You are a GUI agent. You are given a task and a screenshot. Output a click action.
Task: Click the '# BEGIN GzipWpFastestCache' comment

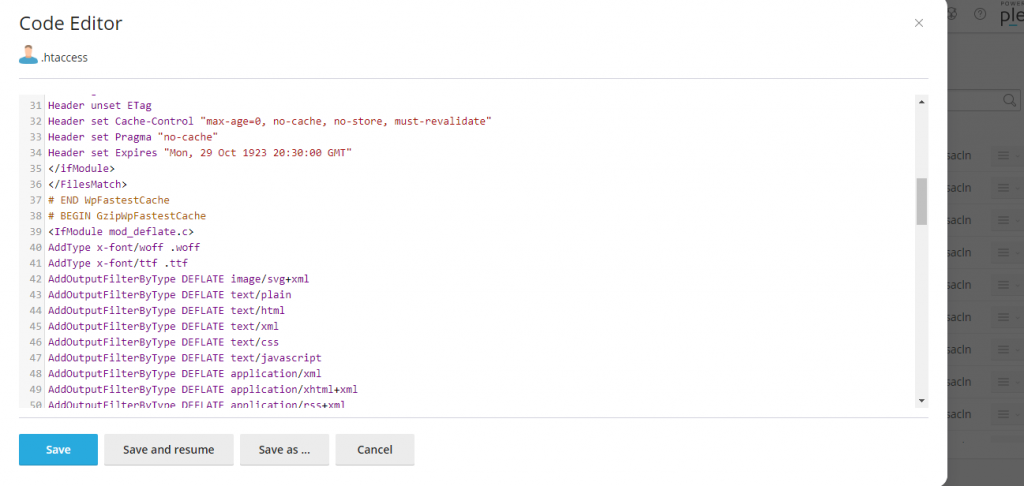coord(127,216)
